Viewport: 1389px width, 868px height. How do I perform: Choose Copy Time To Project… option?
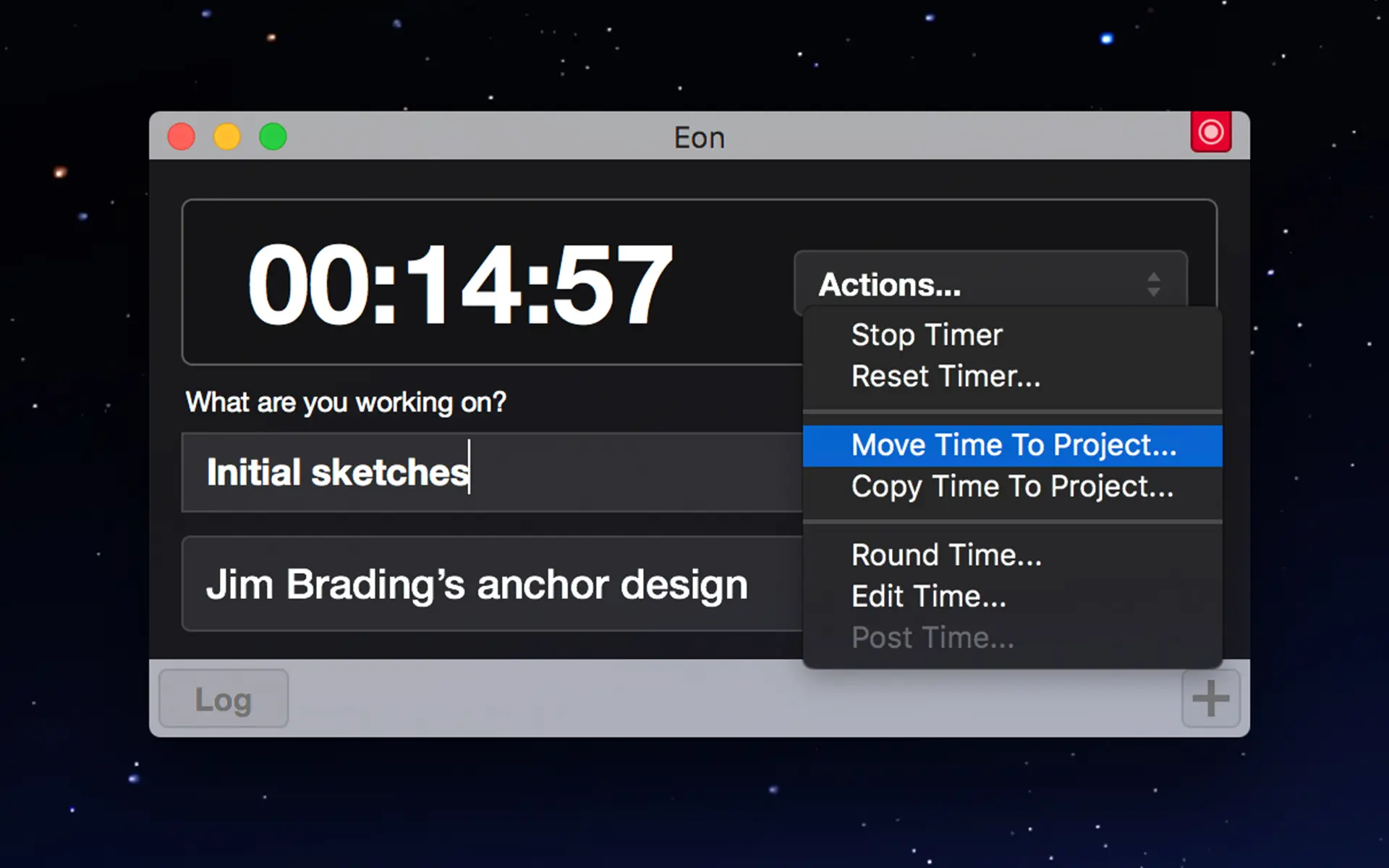[x=1012, y=487]
